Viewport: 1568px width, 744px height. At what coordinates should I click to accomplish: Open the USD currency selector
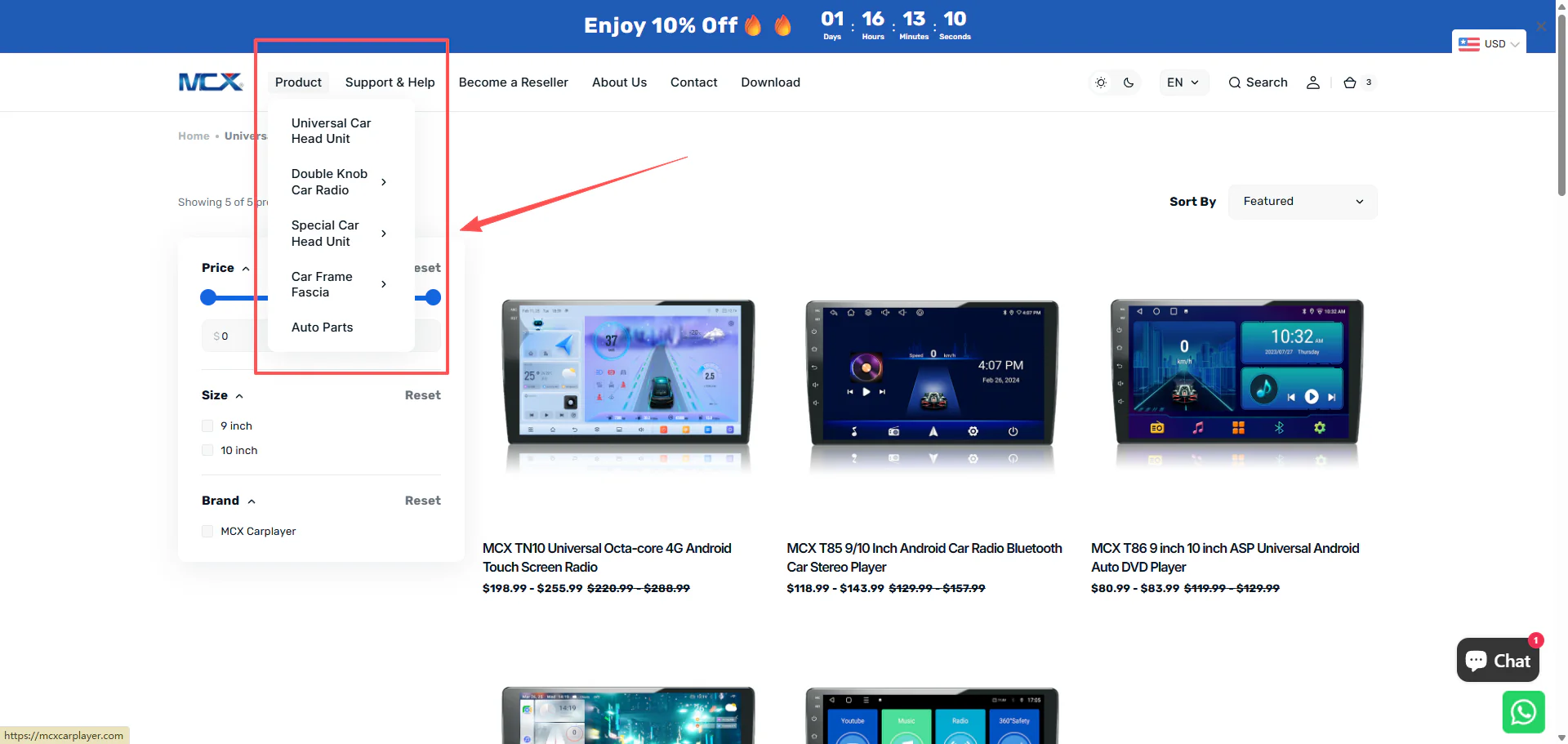click(1490, 44)
